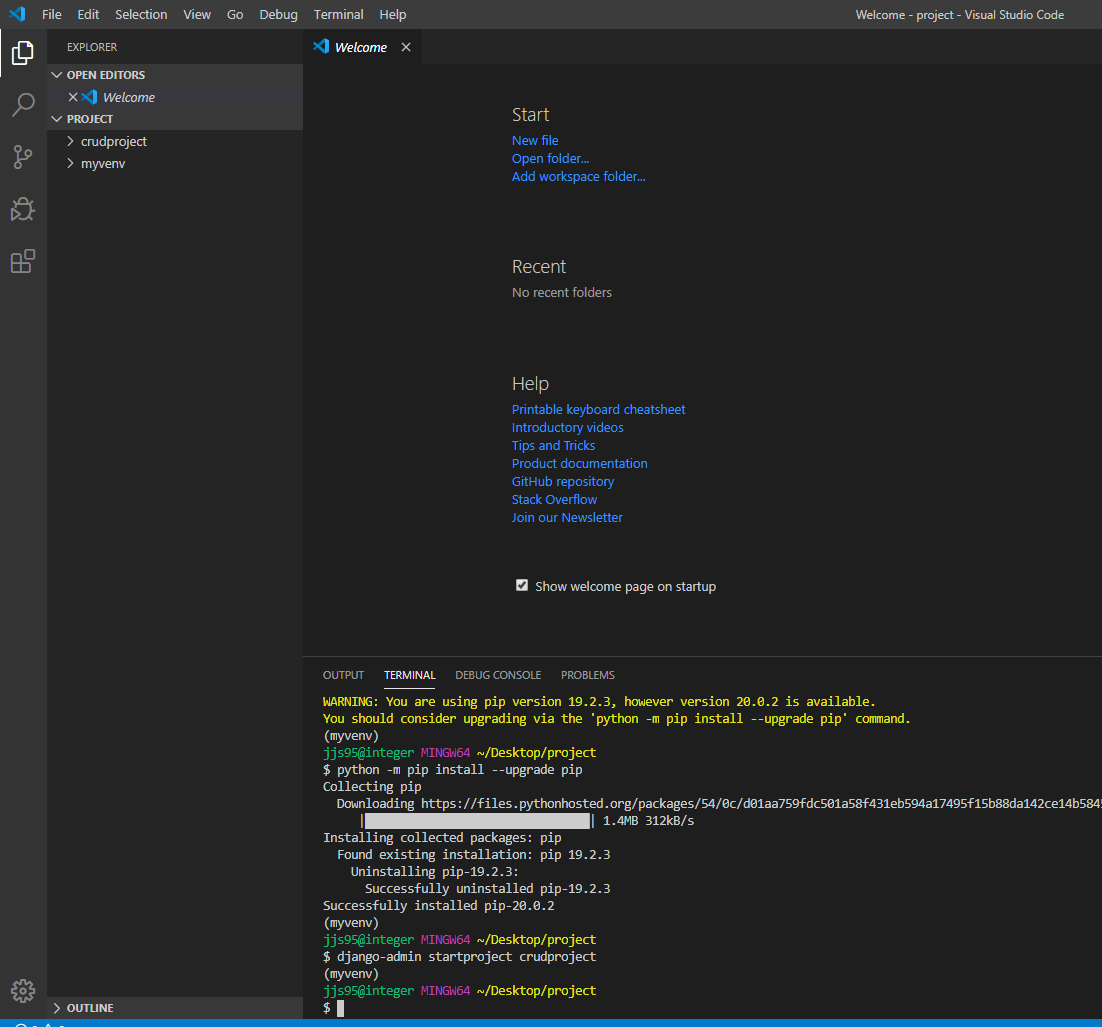Open the Debug view bug icon

tap(22, 209)
